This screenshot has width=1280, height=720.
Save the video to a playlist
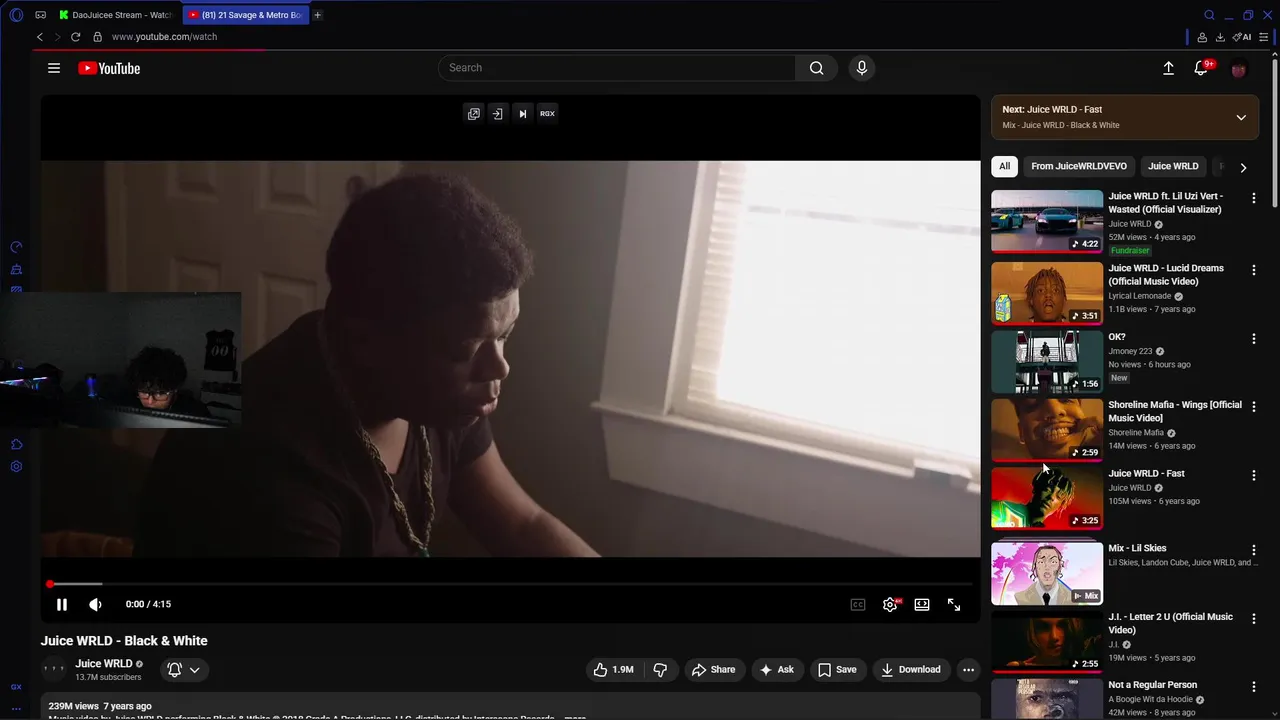click(x=837, y=670)
